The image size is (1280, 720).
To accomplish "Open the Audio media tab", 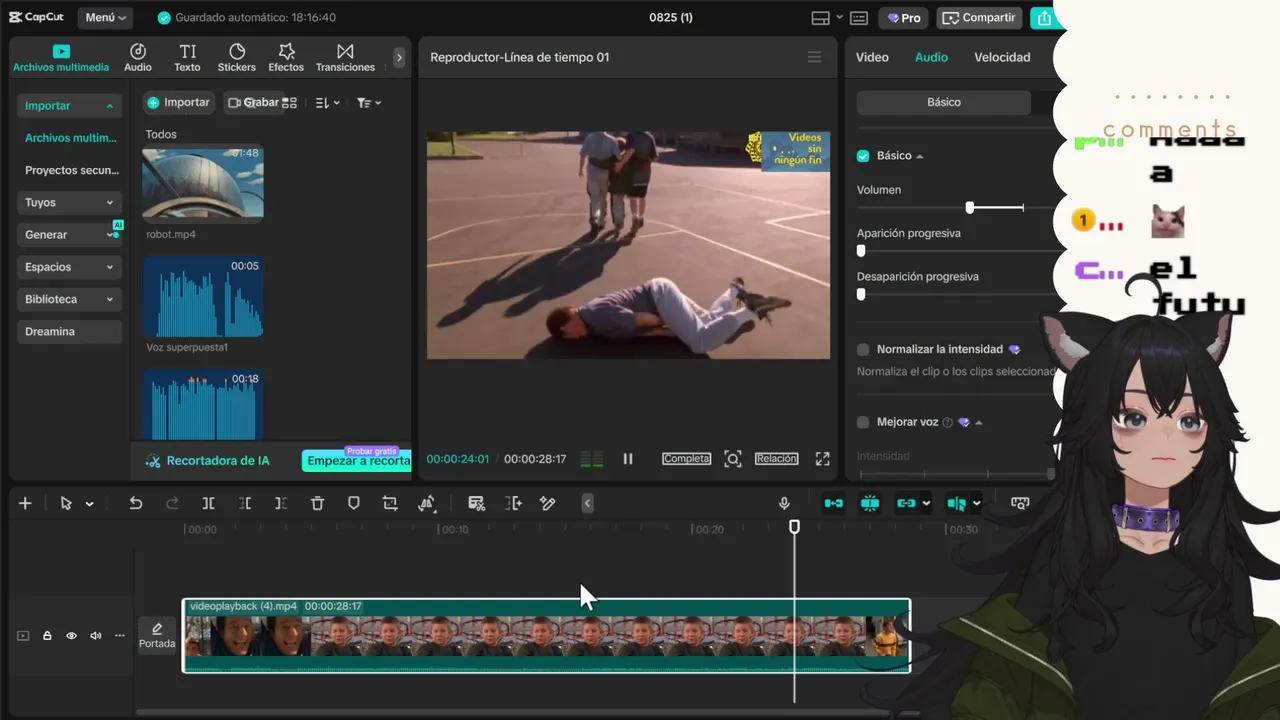I will click(138, 58).
